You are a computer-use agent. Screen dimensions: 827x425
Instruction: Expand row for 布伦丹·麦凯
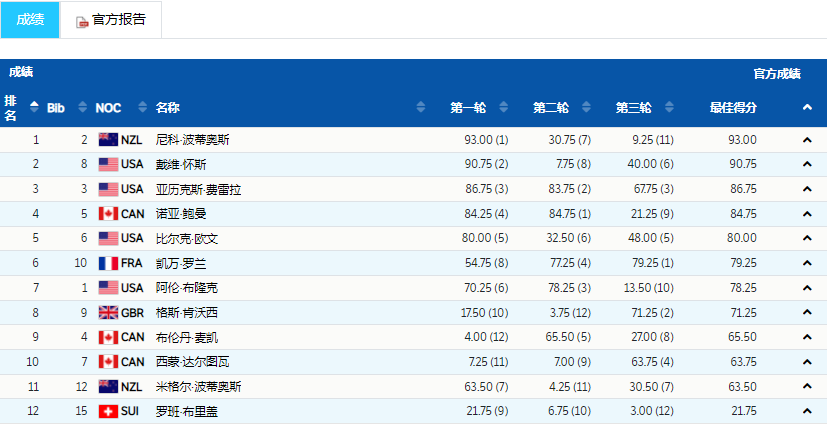pyautogui.click(x=807, y=336)
